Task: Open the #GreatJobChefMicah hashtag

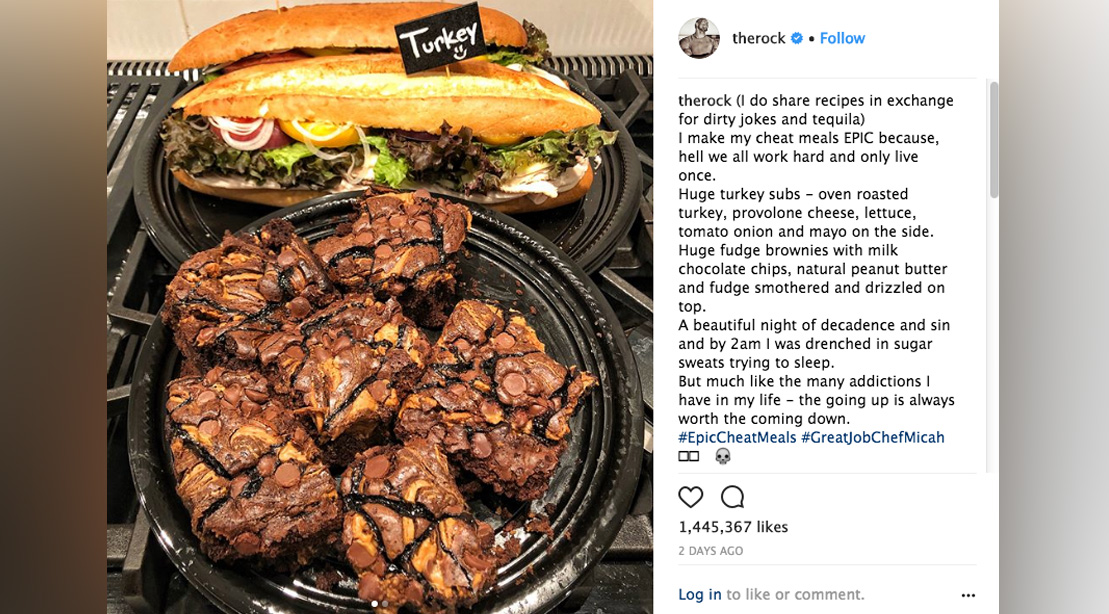Action: 872,437
